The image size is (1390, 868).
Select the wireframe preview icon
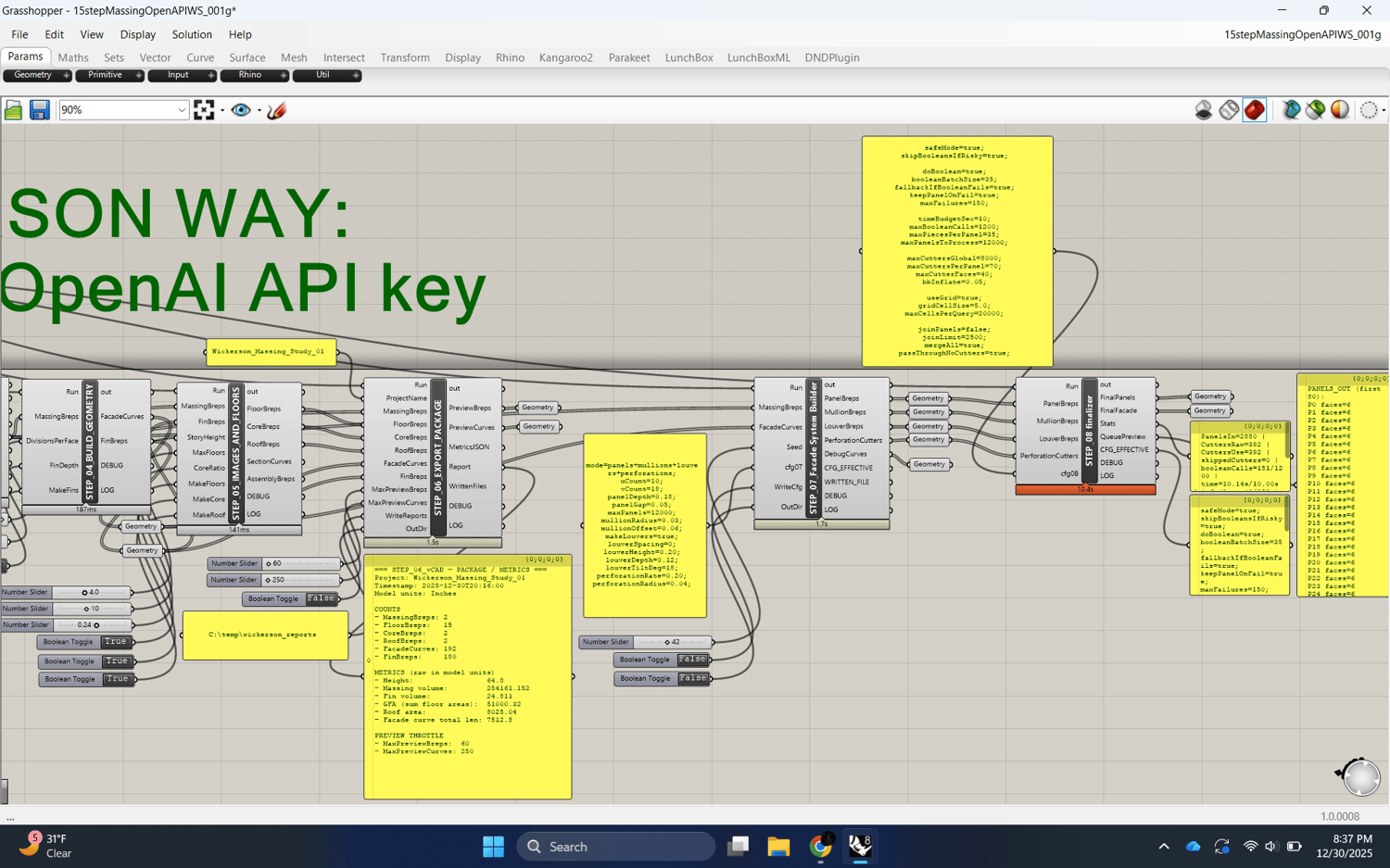(x=1229, y=110)
